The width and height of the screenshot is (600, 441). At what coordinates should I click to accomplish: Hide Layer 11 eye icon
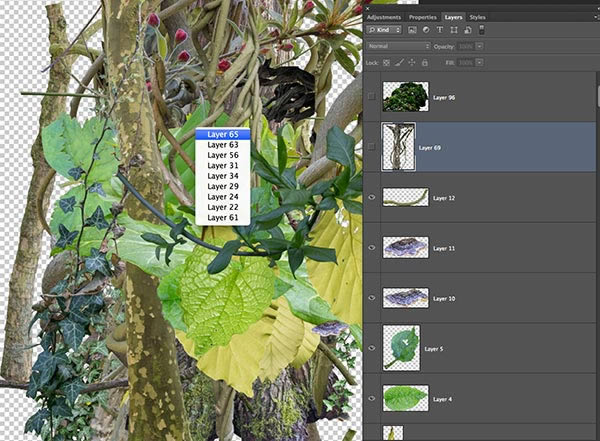click(372, 248)
